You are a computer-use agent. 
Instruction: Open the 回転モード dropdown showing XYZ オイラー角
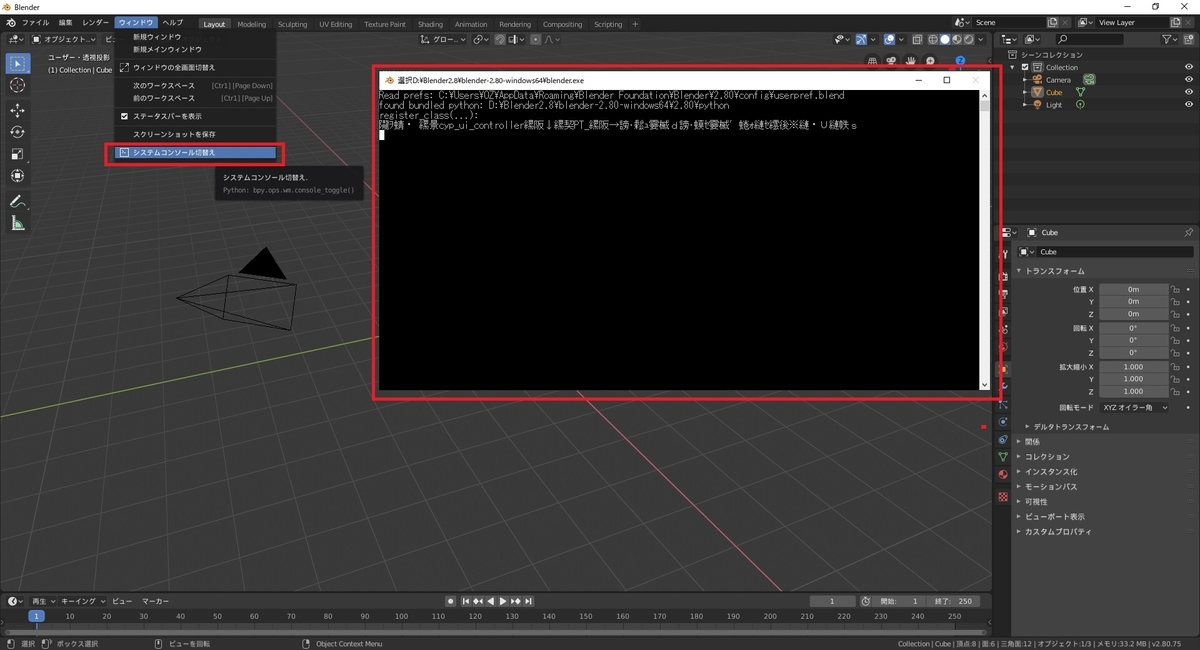click(1135, 407)
